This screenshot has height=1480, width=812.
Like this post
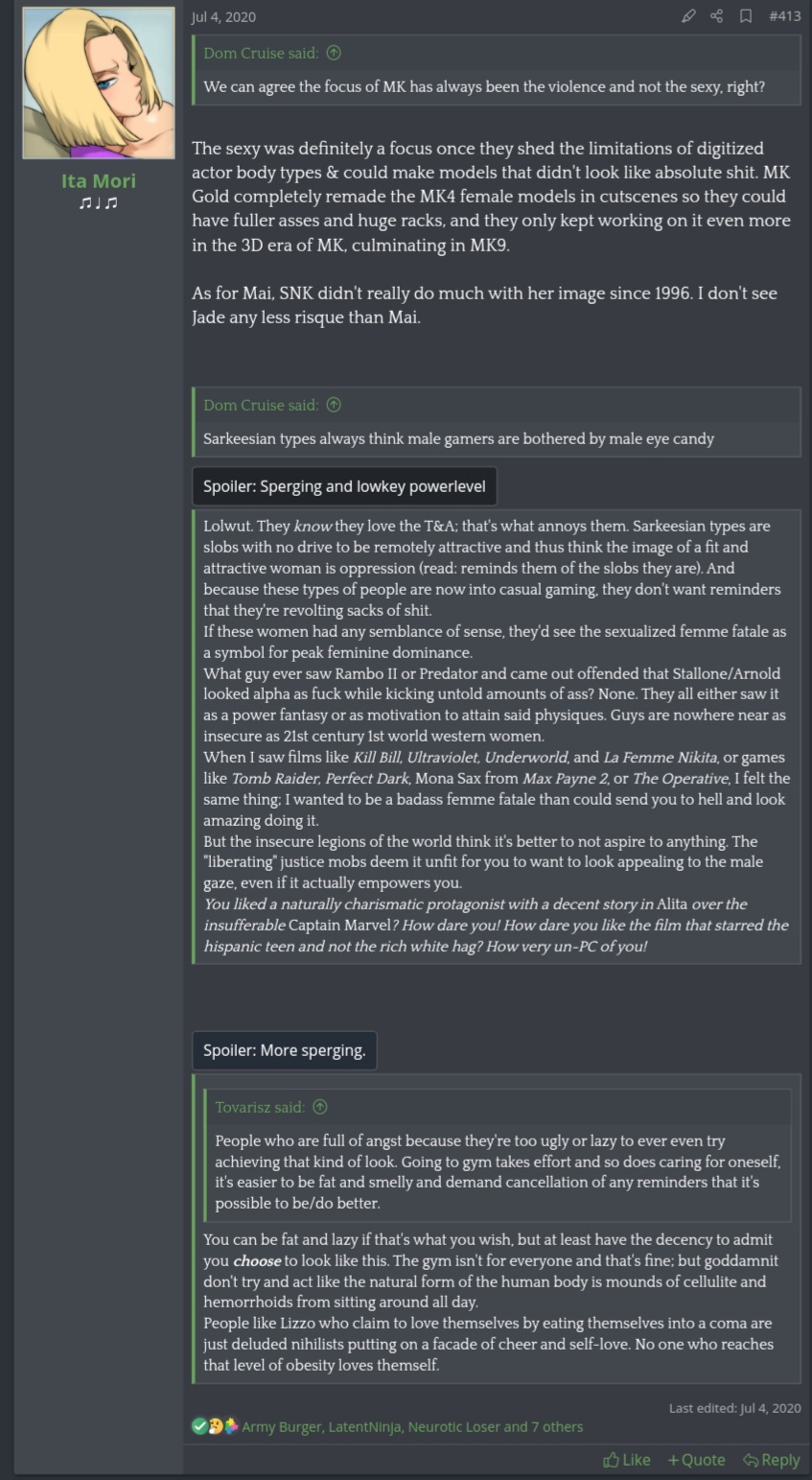[627, 1459]
